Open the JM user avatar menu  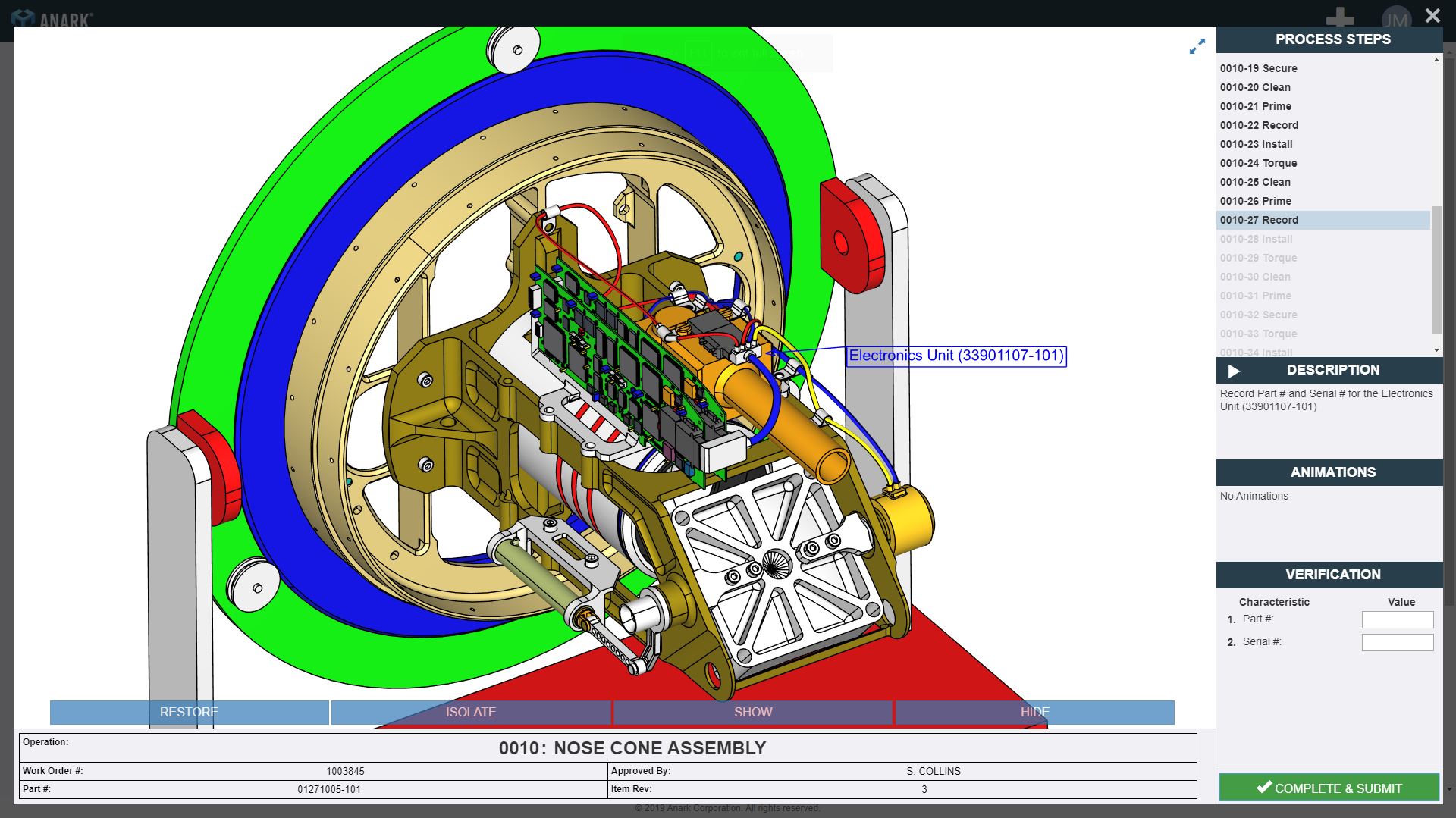coord(1395,18)
